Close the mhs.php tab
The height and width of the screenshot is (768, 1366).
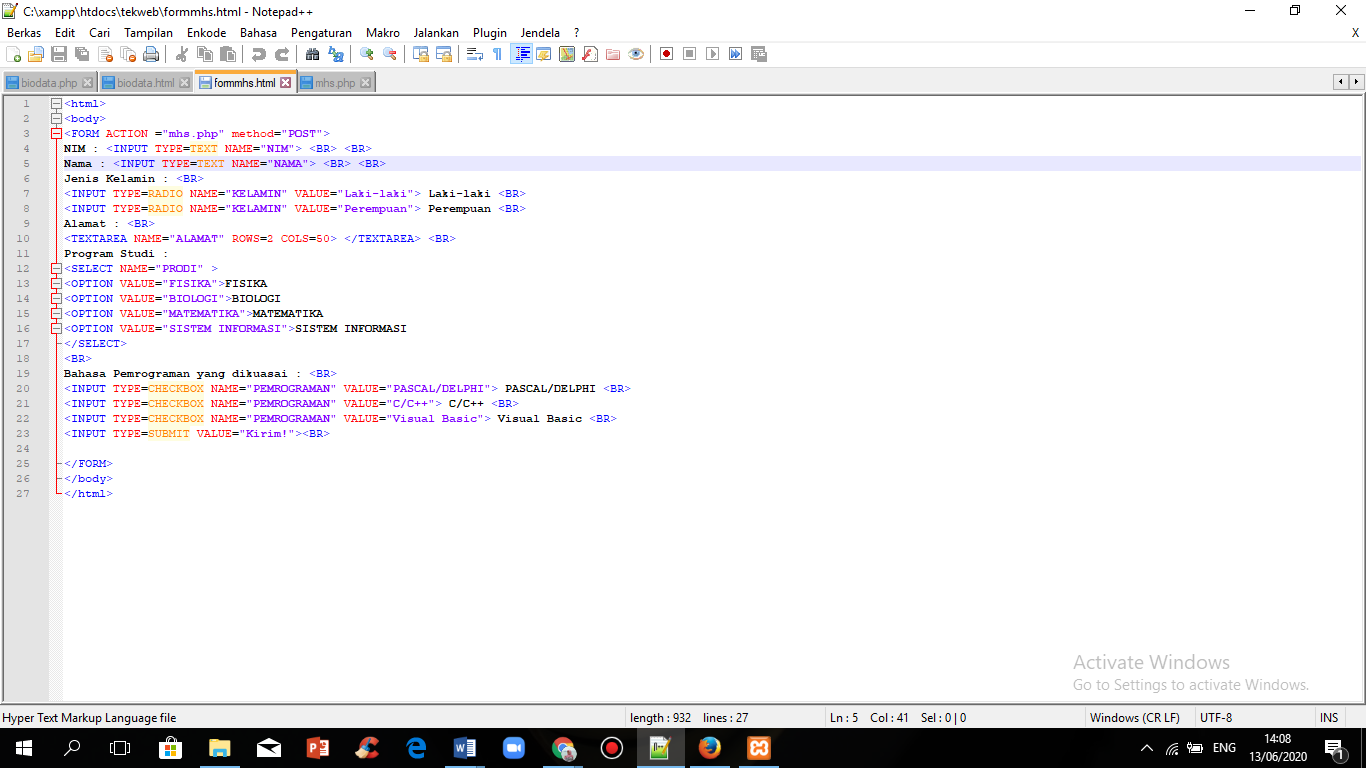[365, 83]
